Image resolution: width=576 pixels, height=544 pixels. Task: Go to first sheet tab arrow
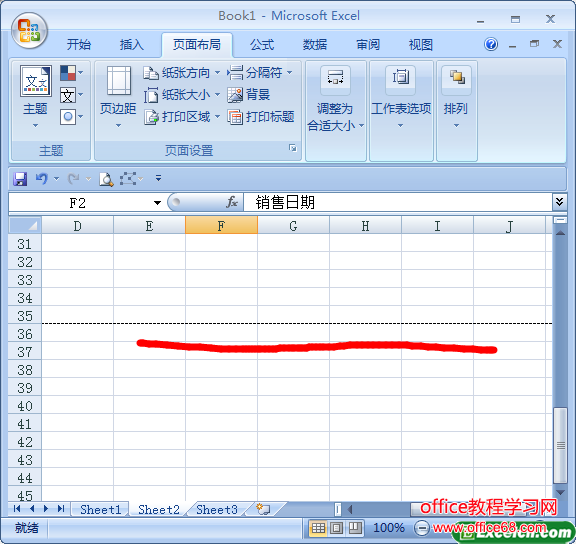click(17, 508)
